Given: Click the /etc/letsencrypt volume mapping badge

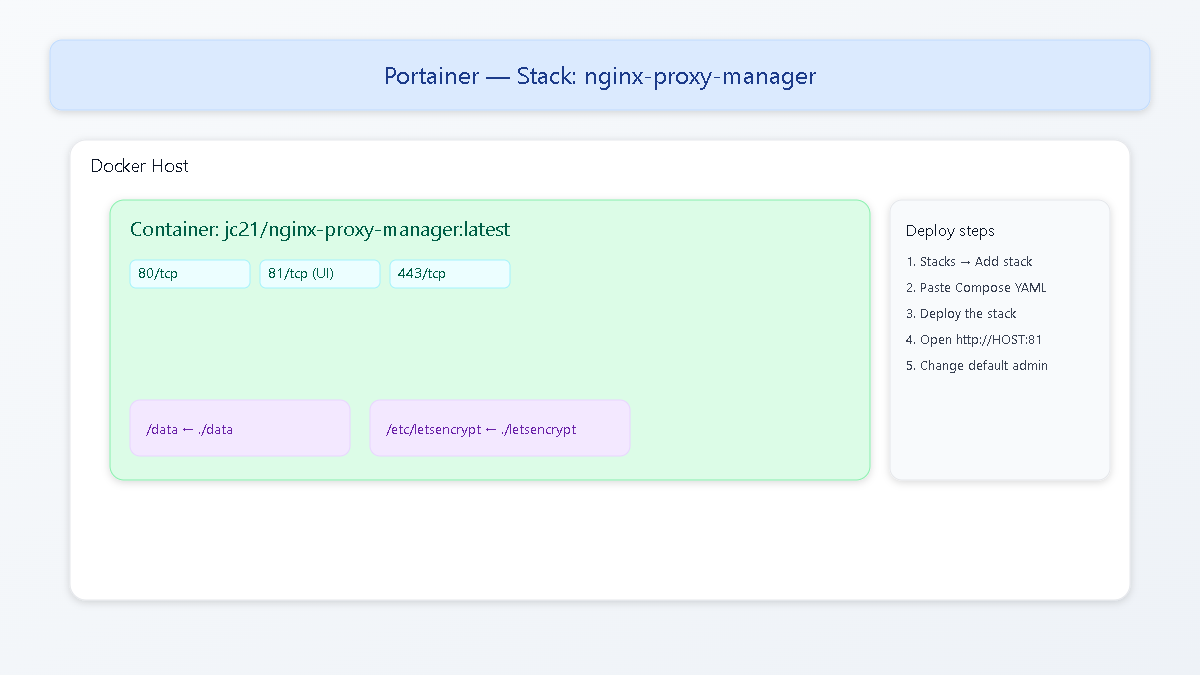Looking at the screenshot, I should pyautogui.click(x=500, y=428).
